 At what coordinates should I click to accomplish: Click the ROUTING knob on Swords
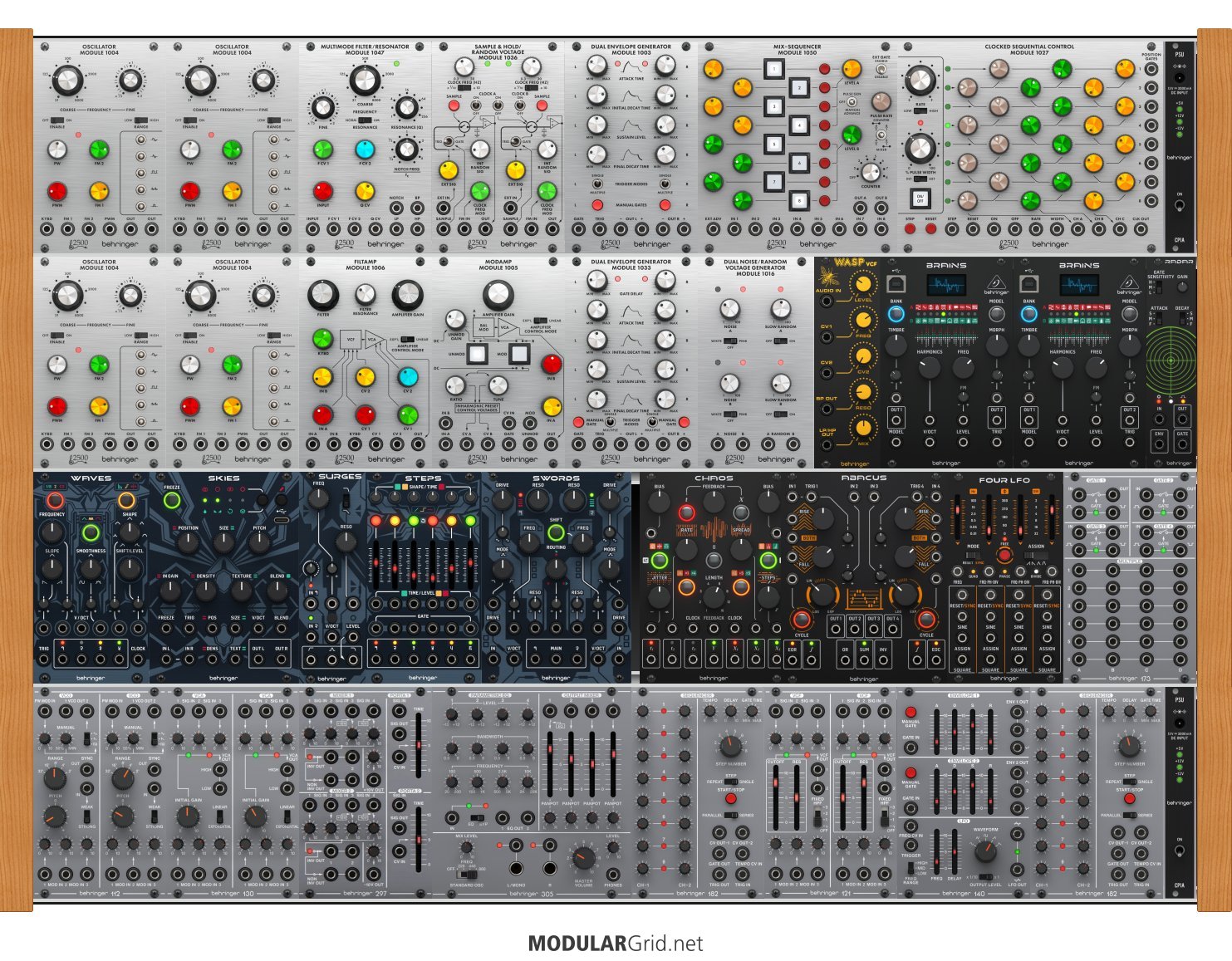point(556,568)
